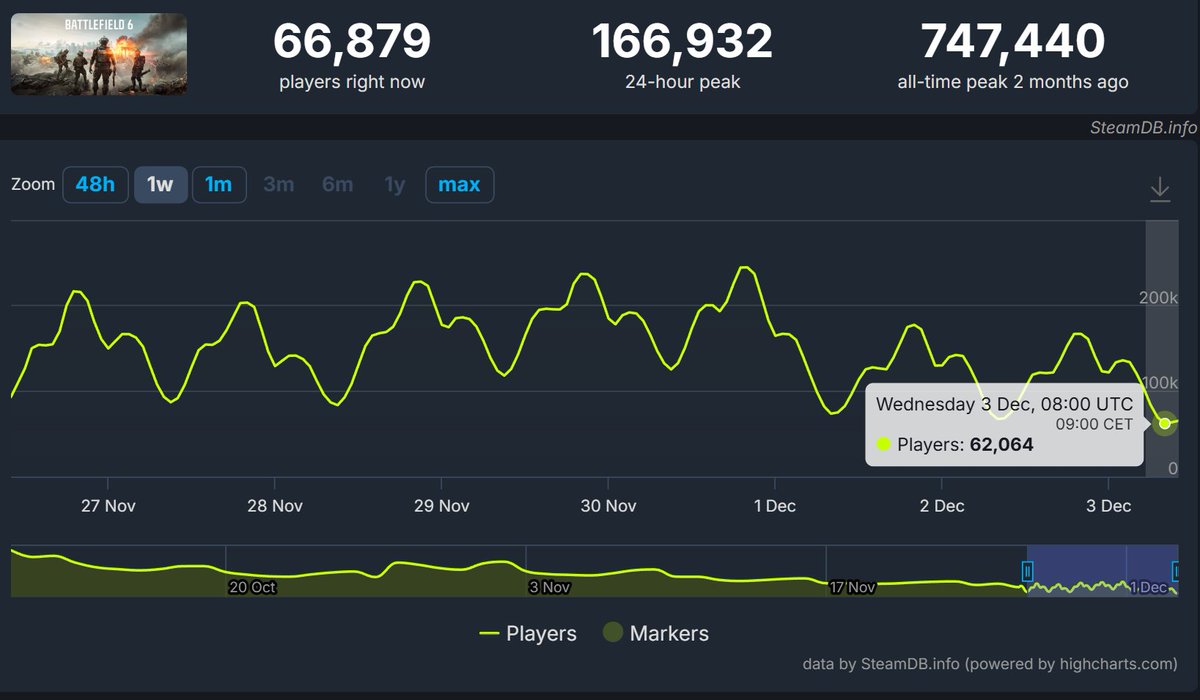Click the 166,932 24-hour peak figure
Screen dimensions: 1200x700
click(x=683, y=42)
